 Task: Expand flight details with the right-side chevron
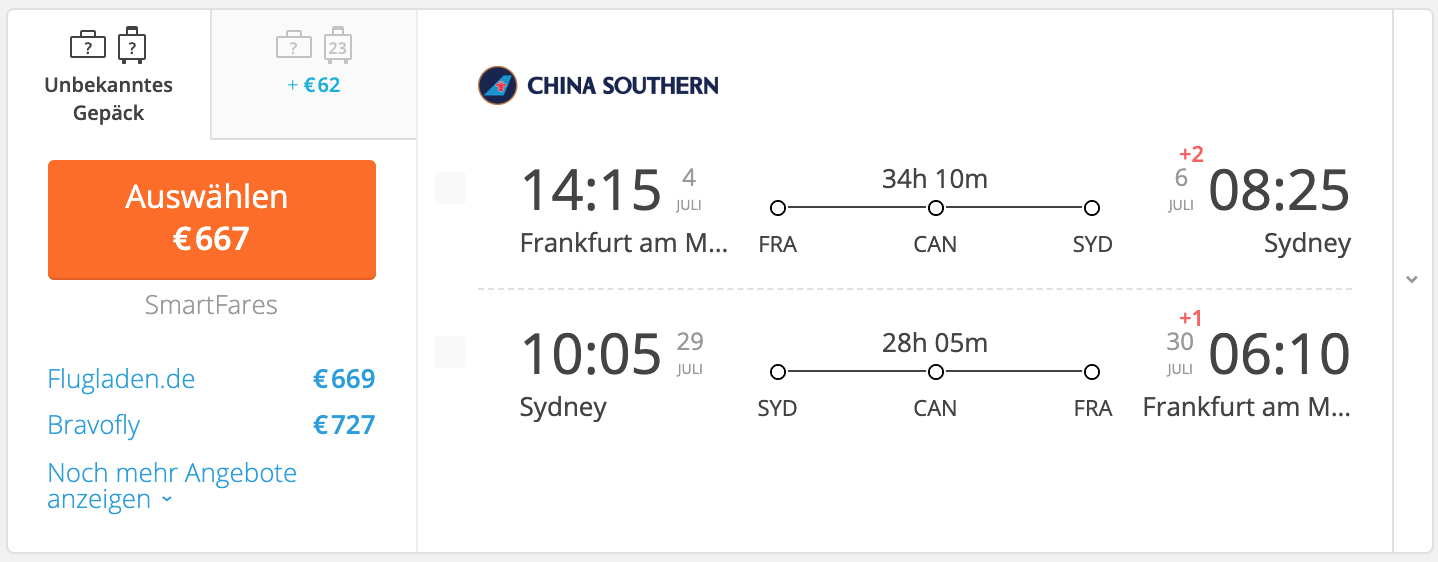pyautogui.click(x=1412, y=279)
